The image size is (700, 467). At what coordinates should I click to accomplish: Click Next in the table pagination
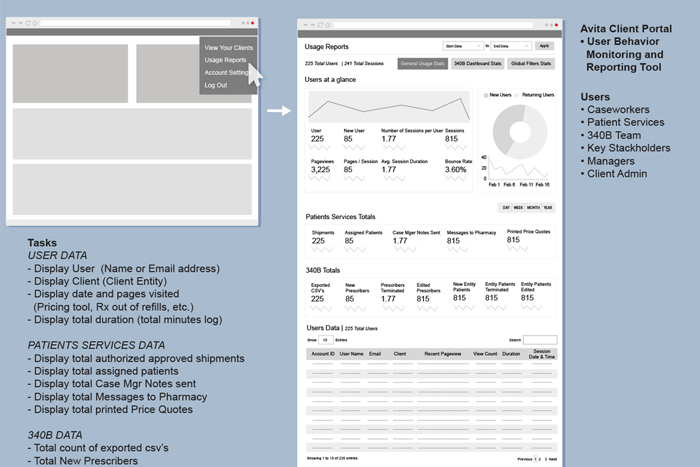pos(553,459)
